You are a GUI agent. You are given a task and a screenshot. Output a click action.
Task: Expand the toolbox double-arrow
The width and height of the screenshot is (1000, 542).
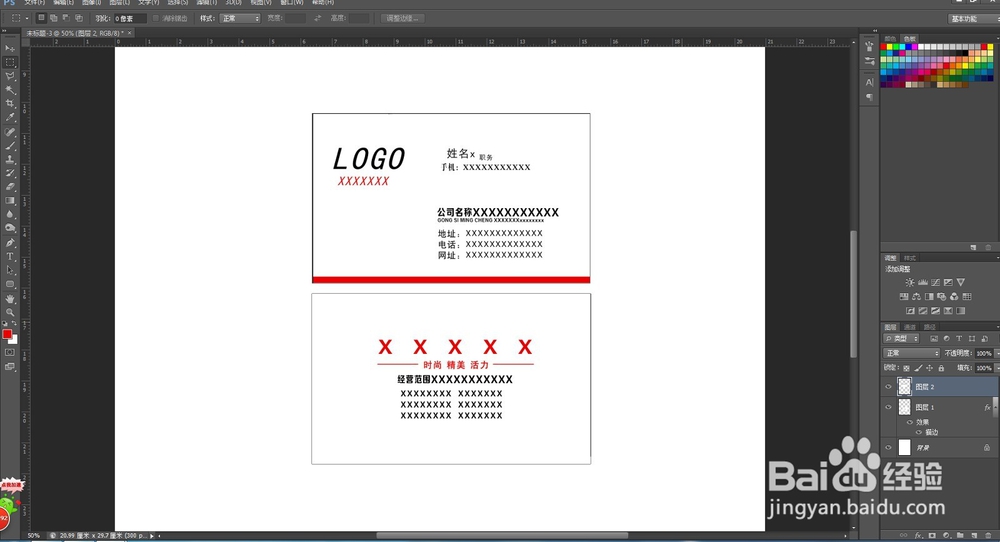[4, 31]
